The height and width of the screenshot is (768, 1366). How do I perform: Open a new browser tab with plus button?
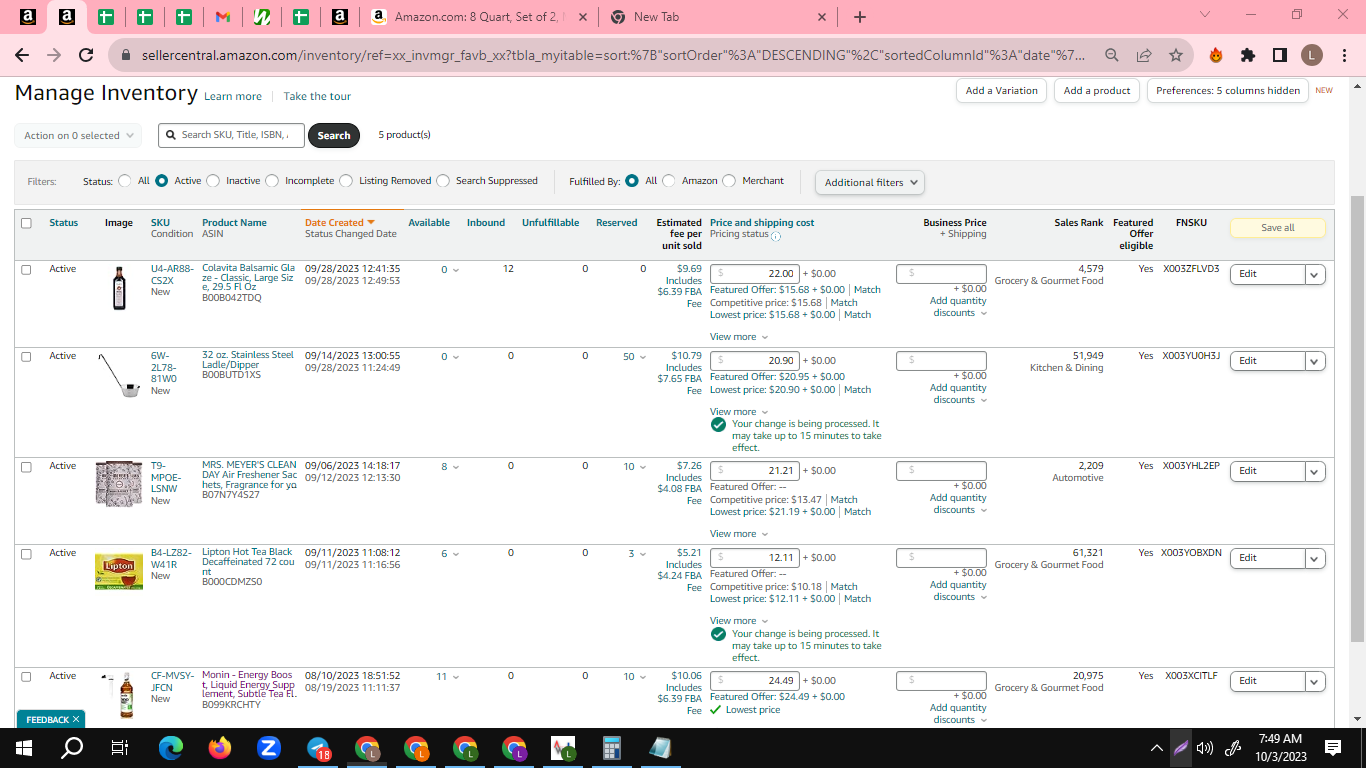pos(860,17)
